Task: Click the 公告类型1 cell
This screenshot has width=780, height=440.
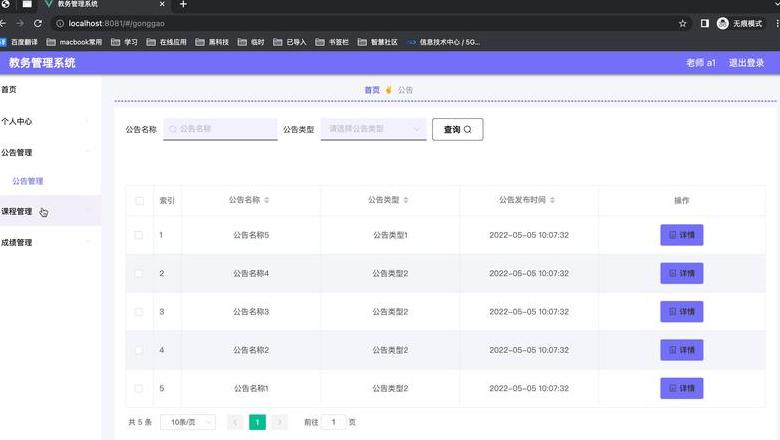Action: tap(390, 235)
